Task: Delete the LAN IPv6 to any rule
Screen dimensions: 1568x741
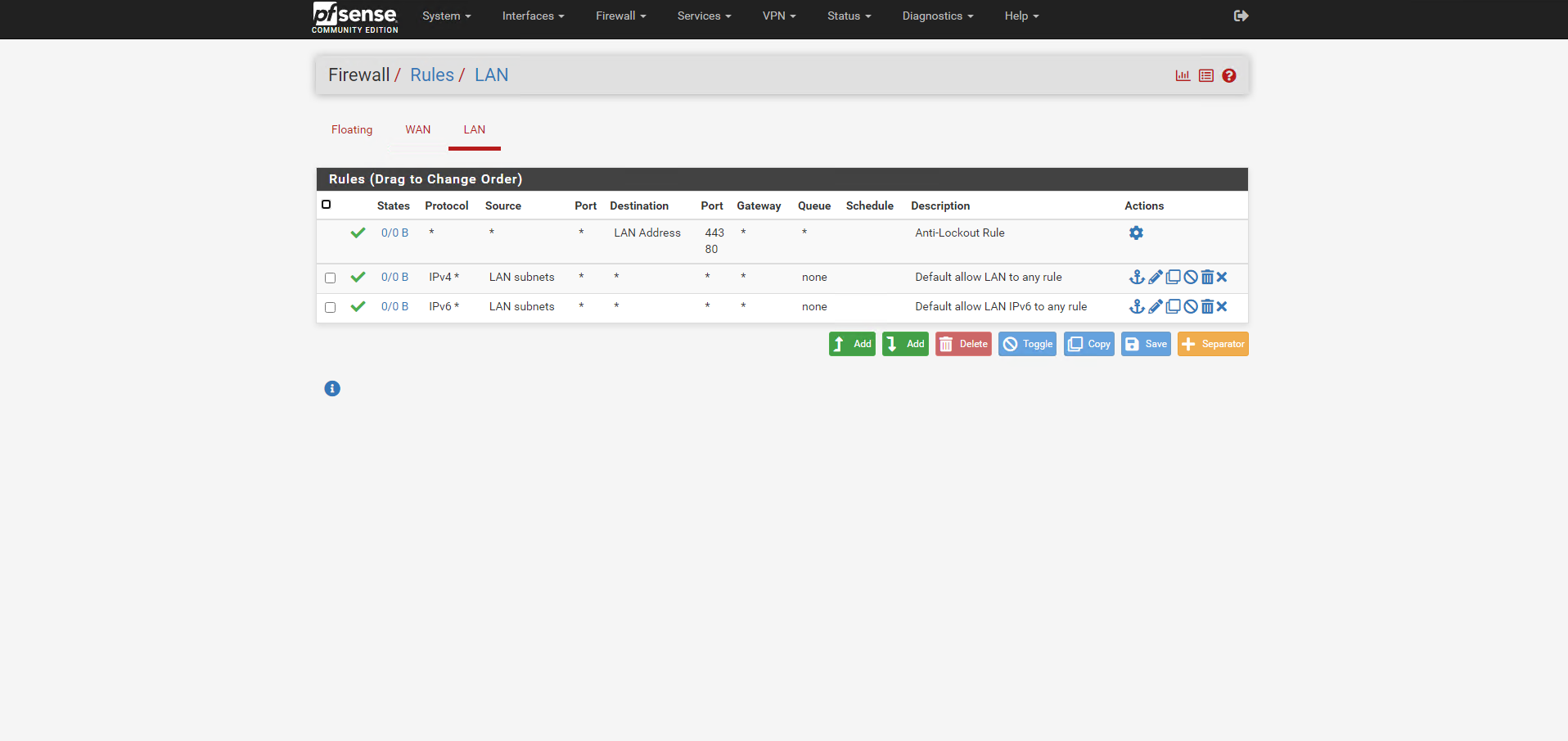Action: tap(1207, 307)
